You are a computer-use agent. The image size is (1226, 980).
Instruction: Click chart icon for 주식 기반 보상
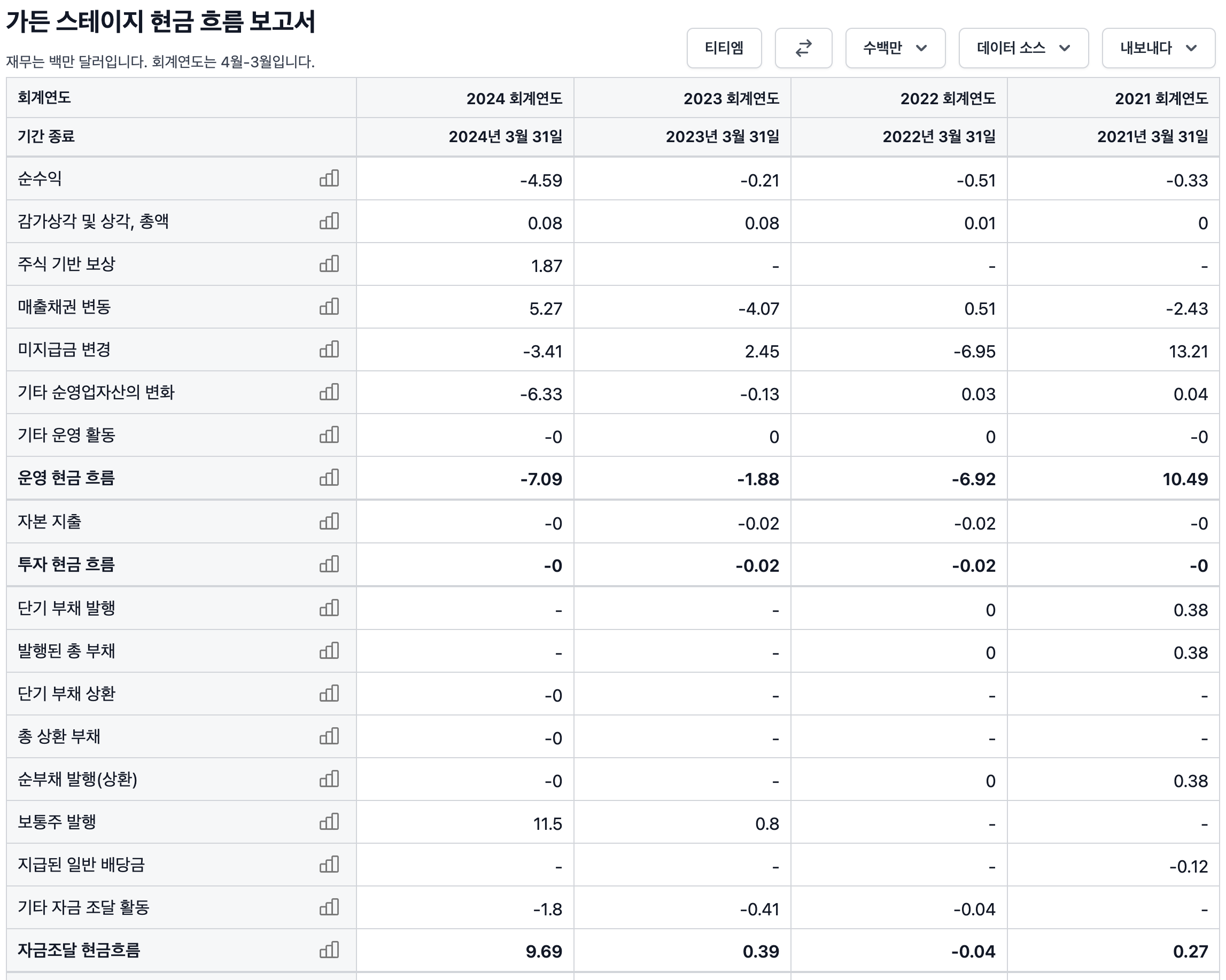329,264
